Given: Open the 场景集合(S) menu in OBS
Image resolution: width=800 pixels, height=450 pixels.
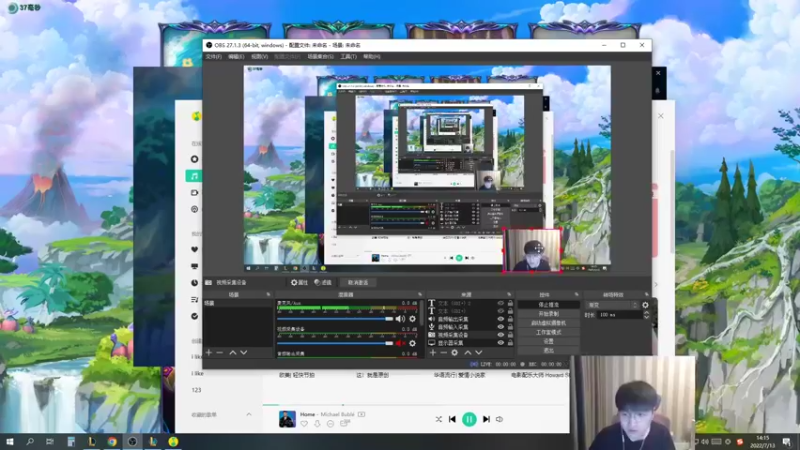Looking at the screenshot, I should pos(320,57).
